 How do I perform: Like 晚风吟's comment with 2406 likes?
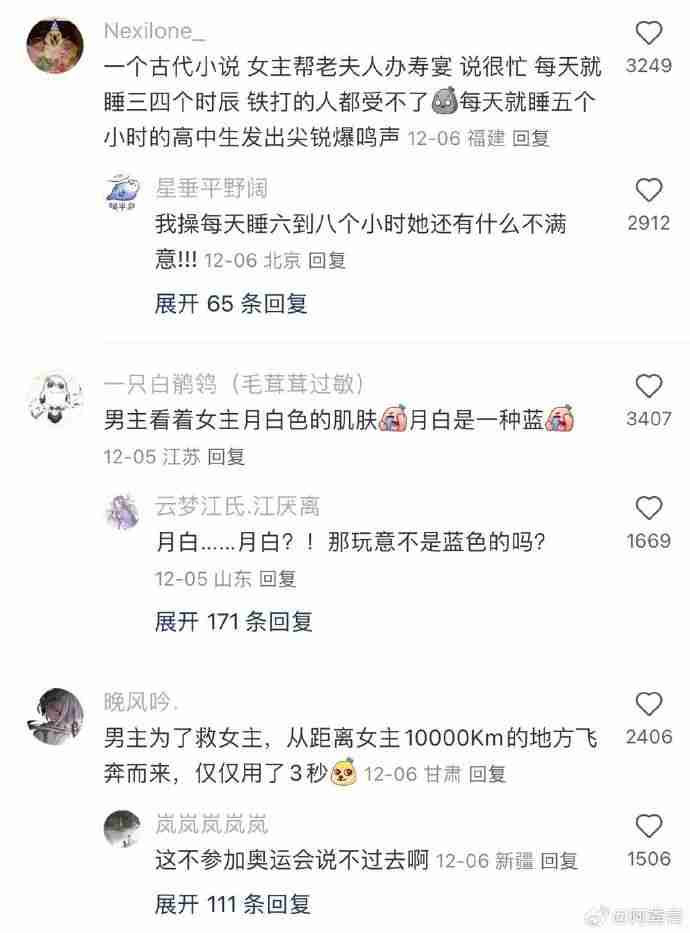[x=648, y=704]
